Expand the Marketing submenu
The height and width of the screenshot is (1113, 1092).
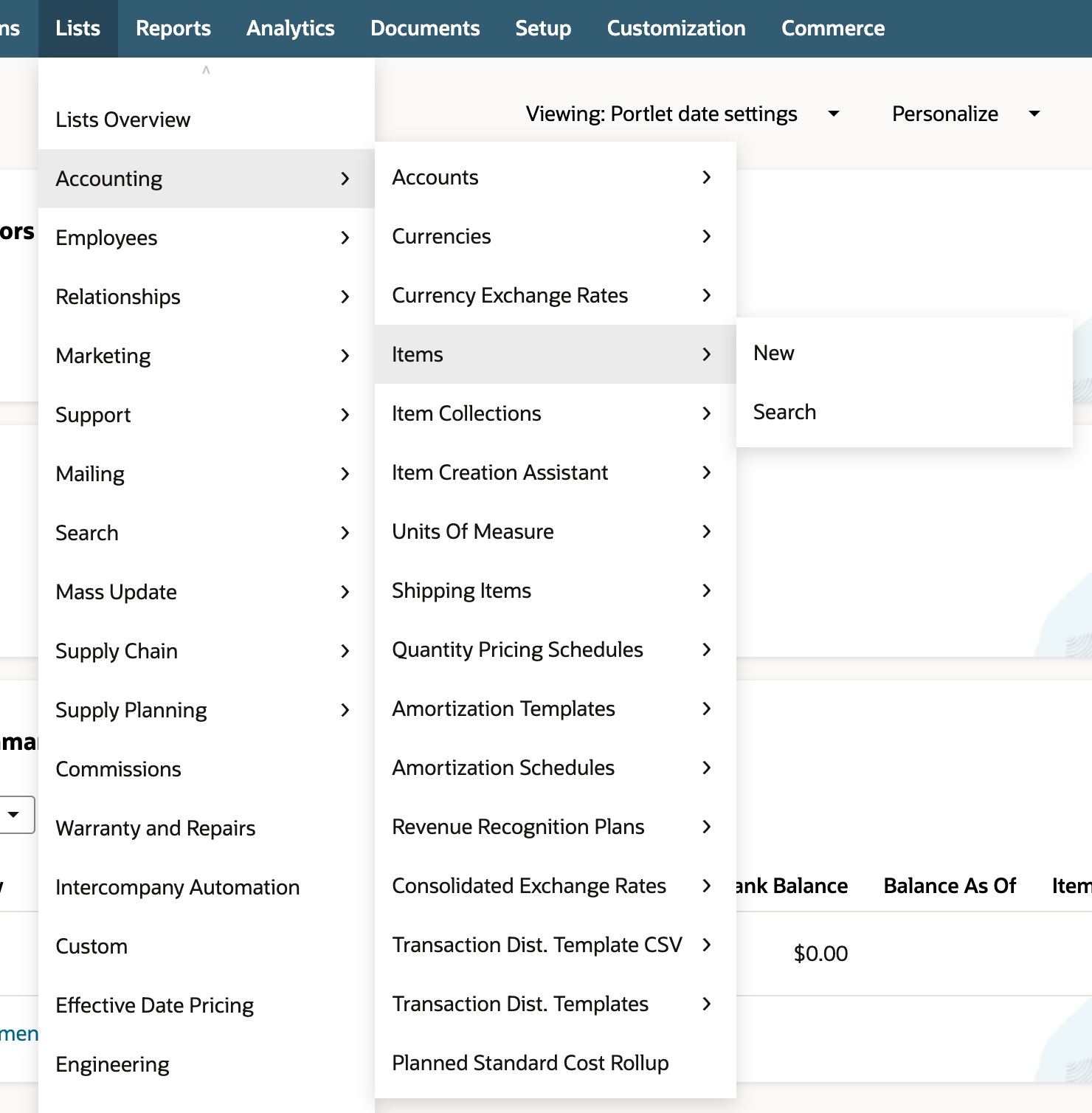tap(207, 356)
